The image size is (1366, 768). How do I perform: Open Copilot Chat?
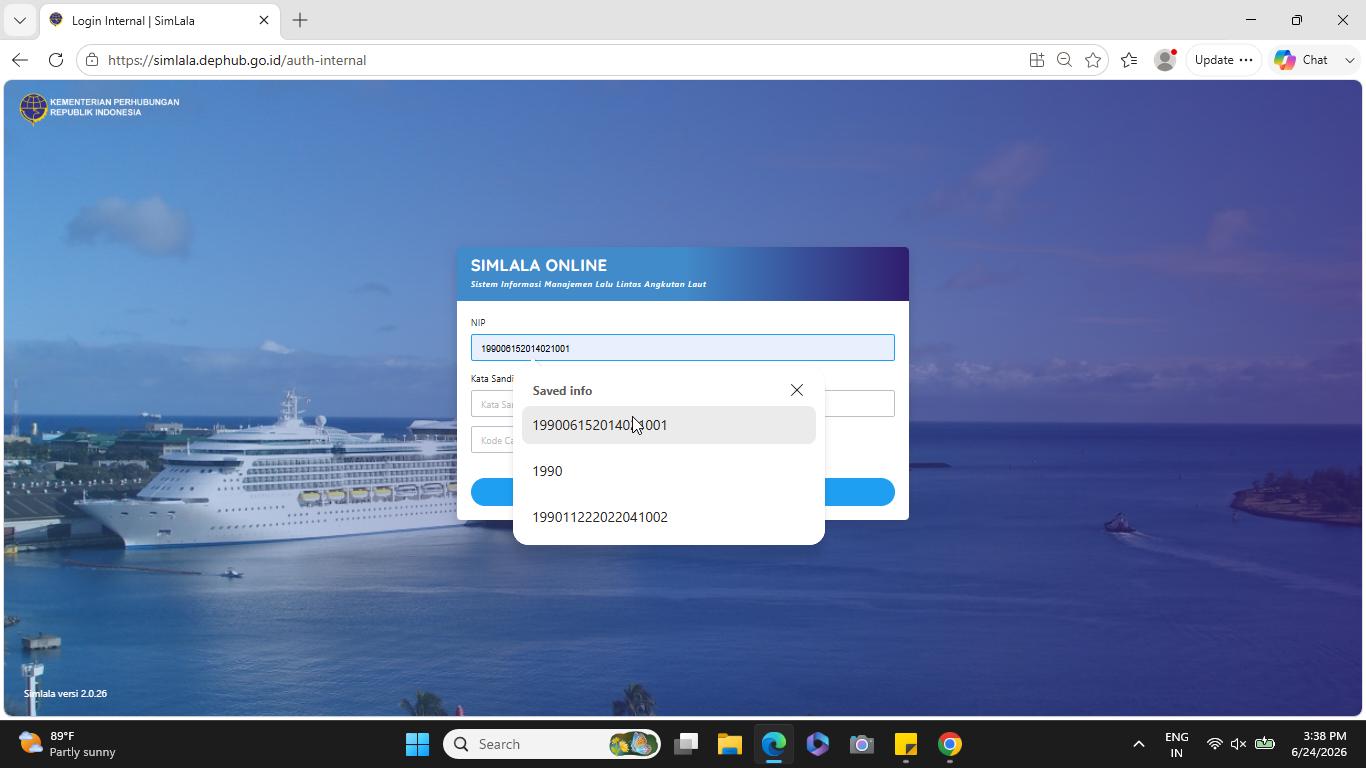[1302, 60]
